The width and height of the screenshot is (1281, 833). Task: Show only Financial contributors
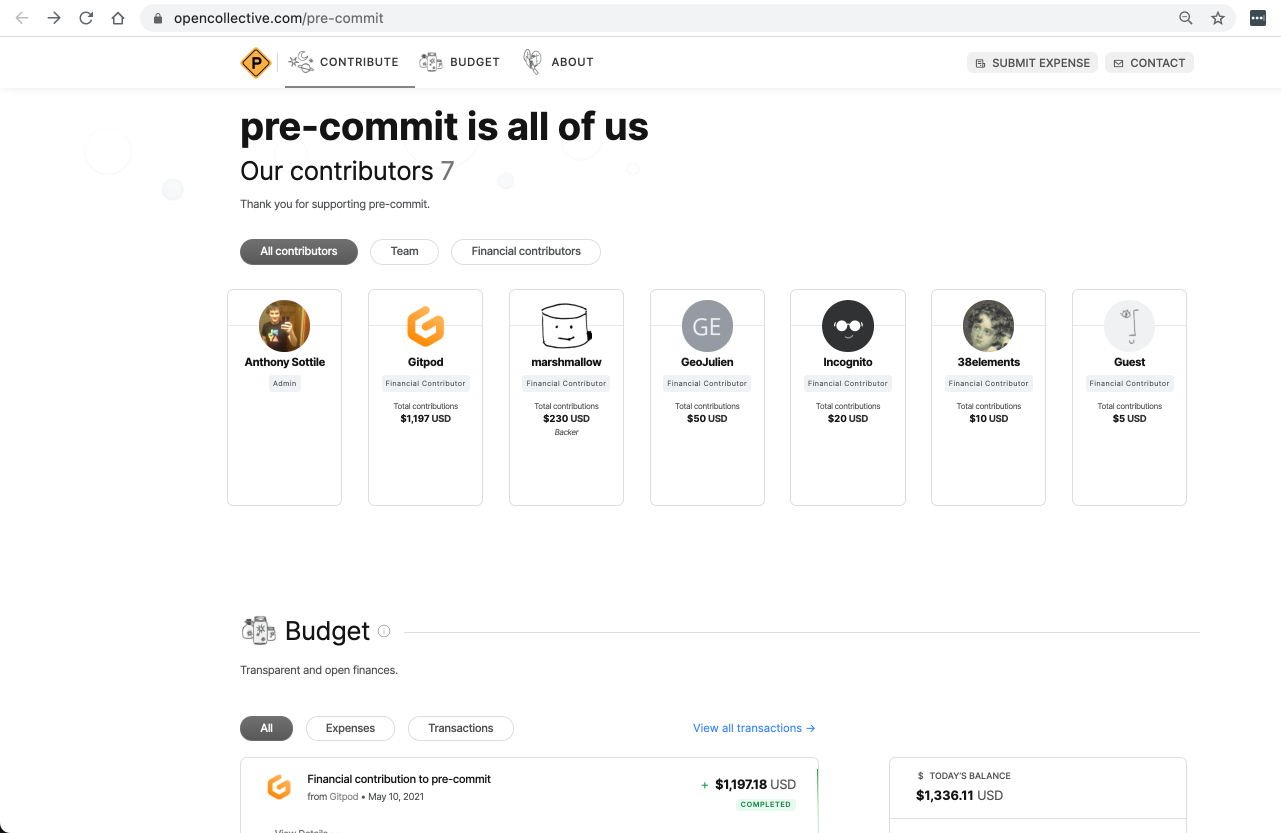tap(525, 251)
